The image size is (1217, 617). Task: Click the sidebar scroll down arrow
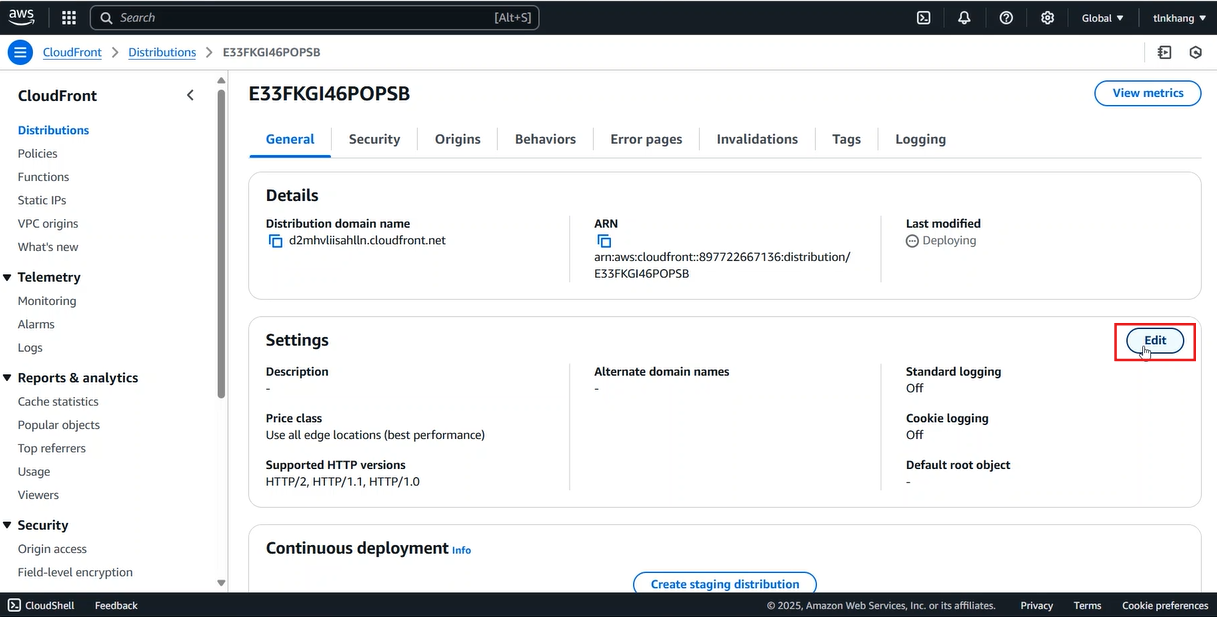pos(221,583)
